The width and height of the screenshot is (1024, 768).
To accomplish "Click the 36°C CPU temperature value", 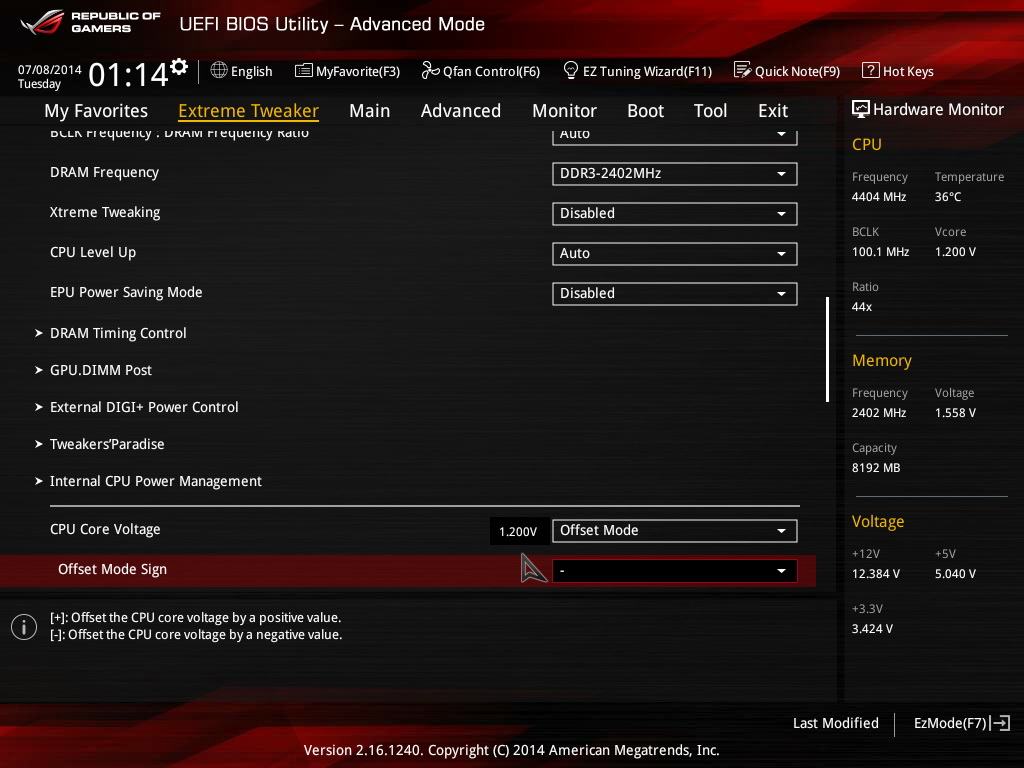I will click(948, 197).
